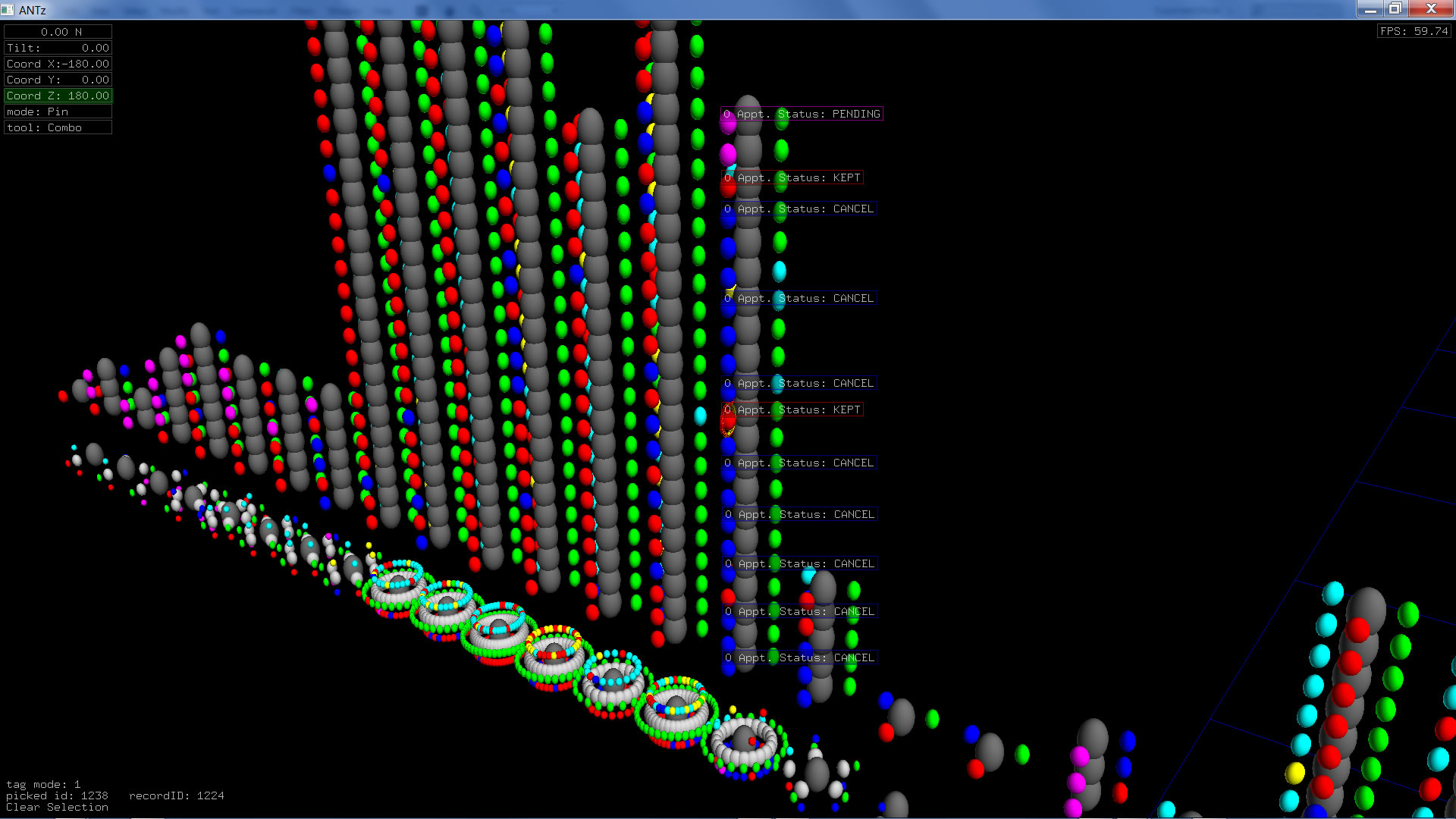Click the recordID: 1224 readout

point(176,796)
